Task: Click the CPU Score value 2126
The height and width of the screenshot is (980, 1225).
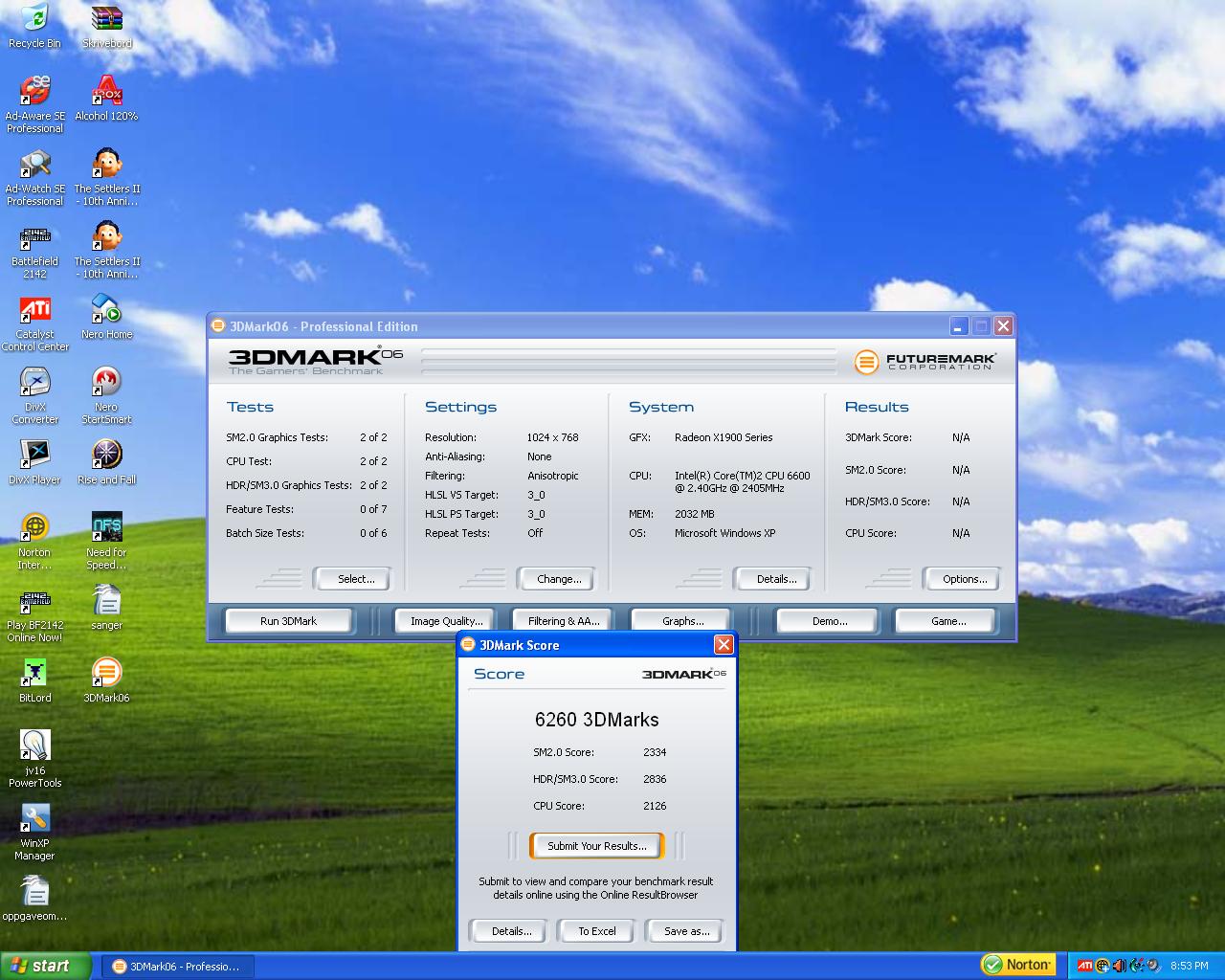Action: click(655, 806)
